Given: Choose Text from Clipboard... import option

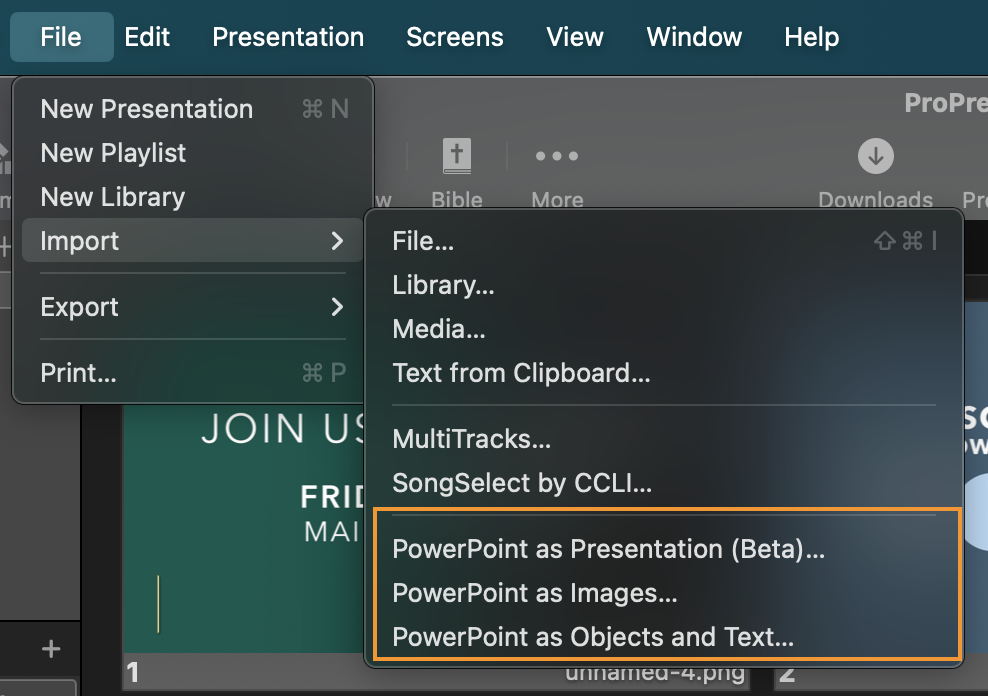Looking at the screenshot, I should point(521,373).
